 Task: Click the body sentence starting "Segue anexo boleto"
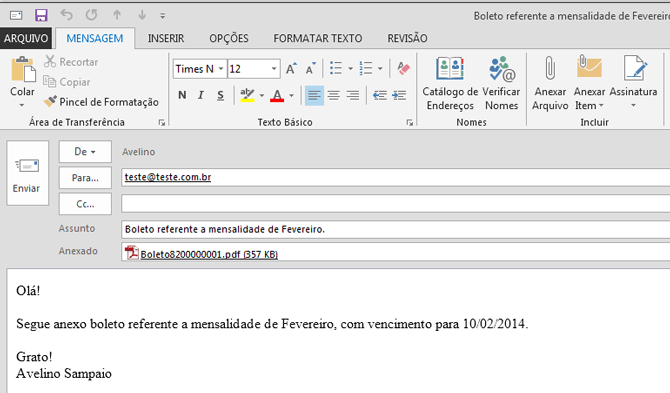tap(272, 324)
